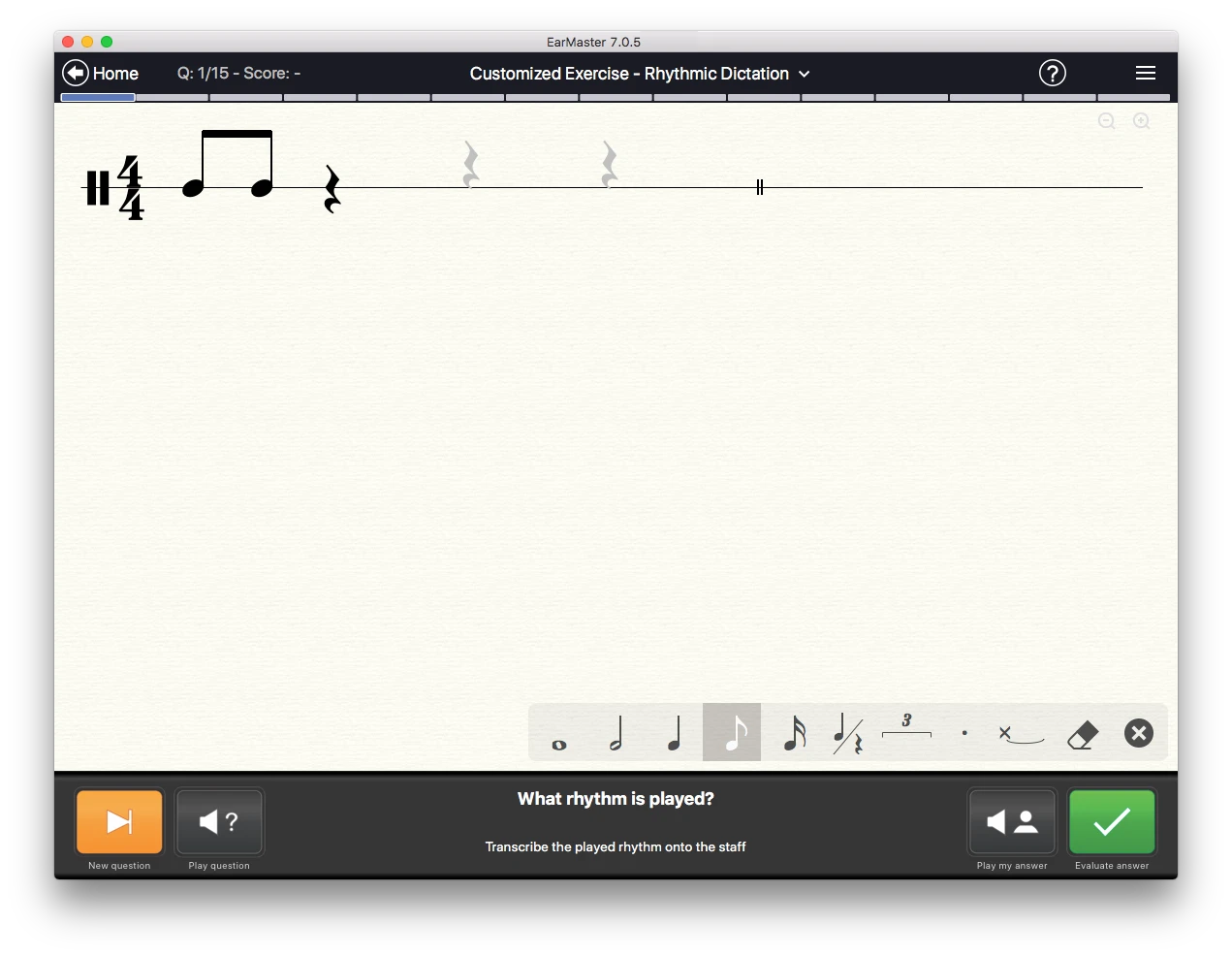Screen dimensions: 1232x957
Task: Click the black quarter rest on staff
Action: [332, 189]
